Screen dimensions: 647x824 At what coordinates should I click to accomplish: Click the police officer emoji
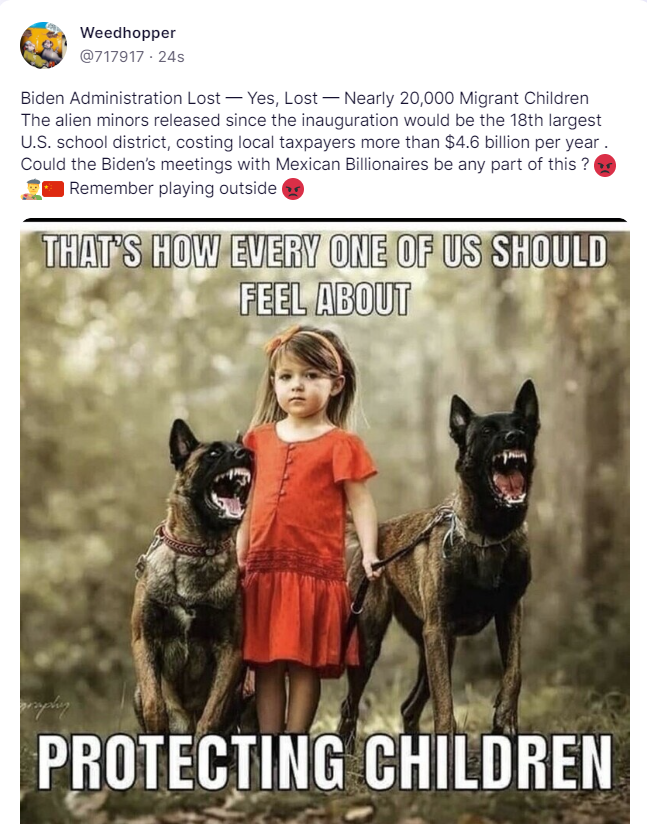point(31,189)
